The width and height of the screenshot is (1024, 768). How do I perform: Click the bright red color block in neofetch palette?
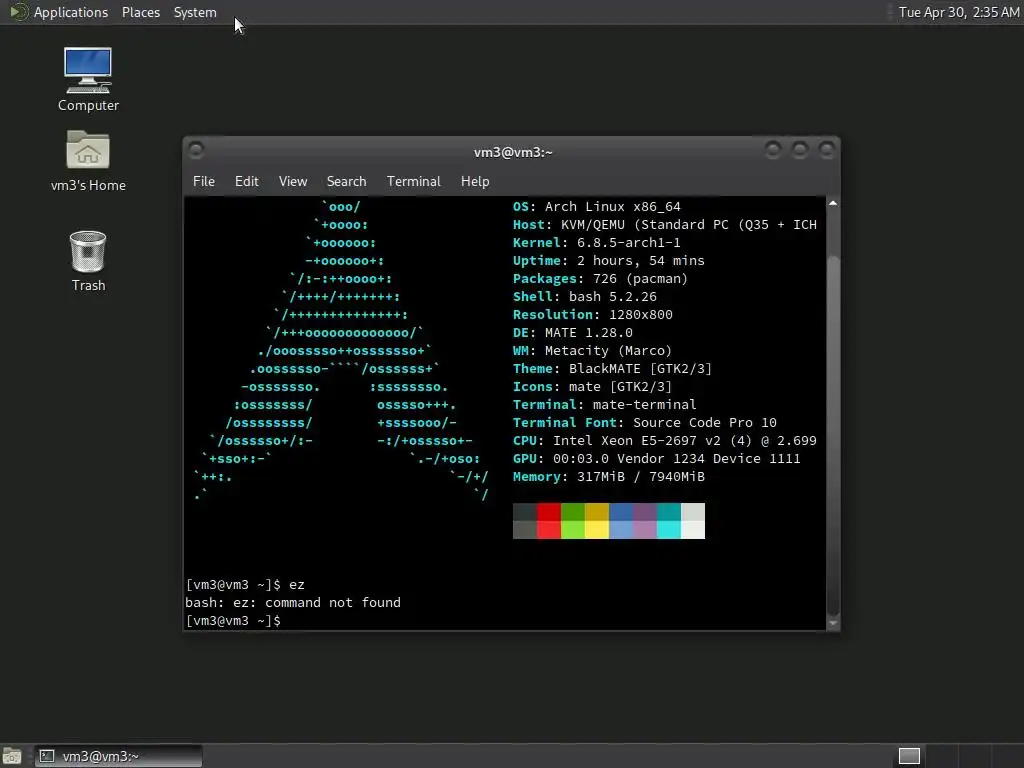[x=549, y=530]
